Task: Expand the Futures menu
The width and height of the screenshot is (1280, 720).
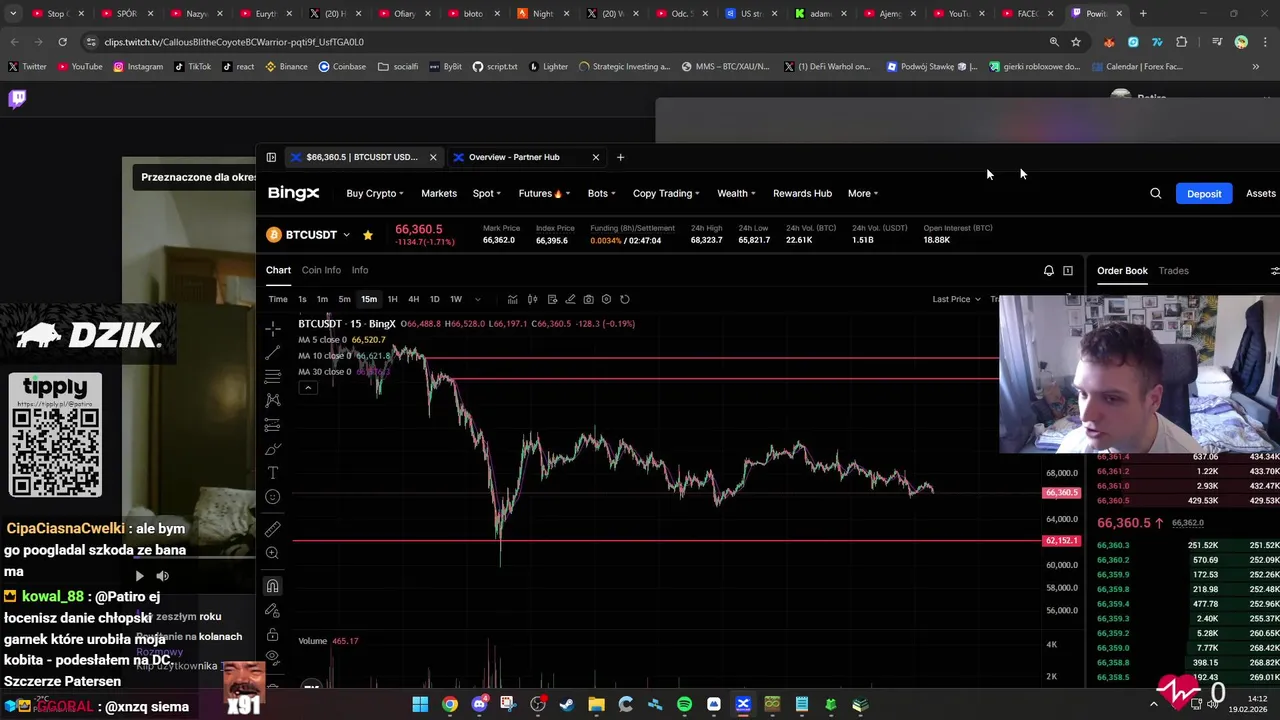Action: tap(544, 193)
